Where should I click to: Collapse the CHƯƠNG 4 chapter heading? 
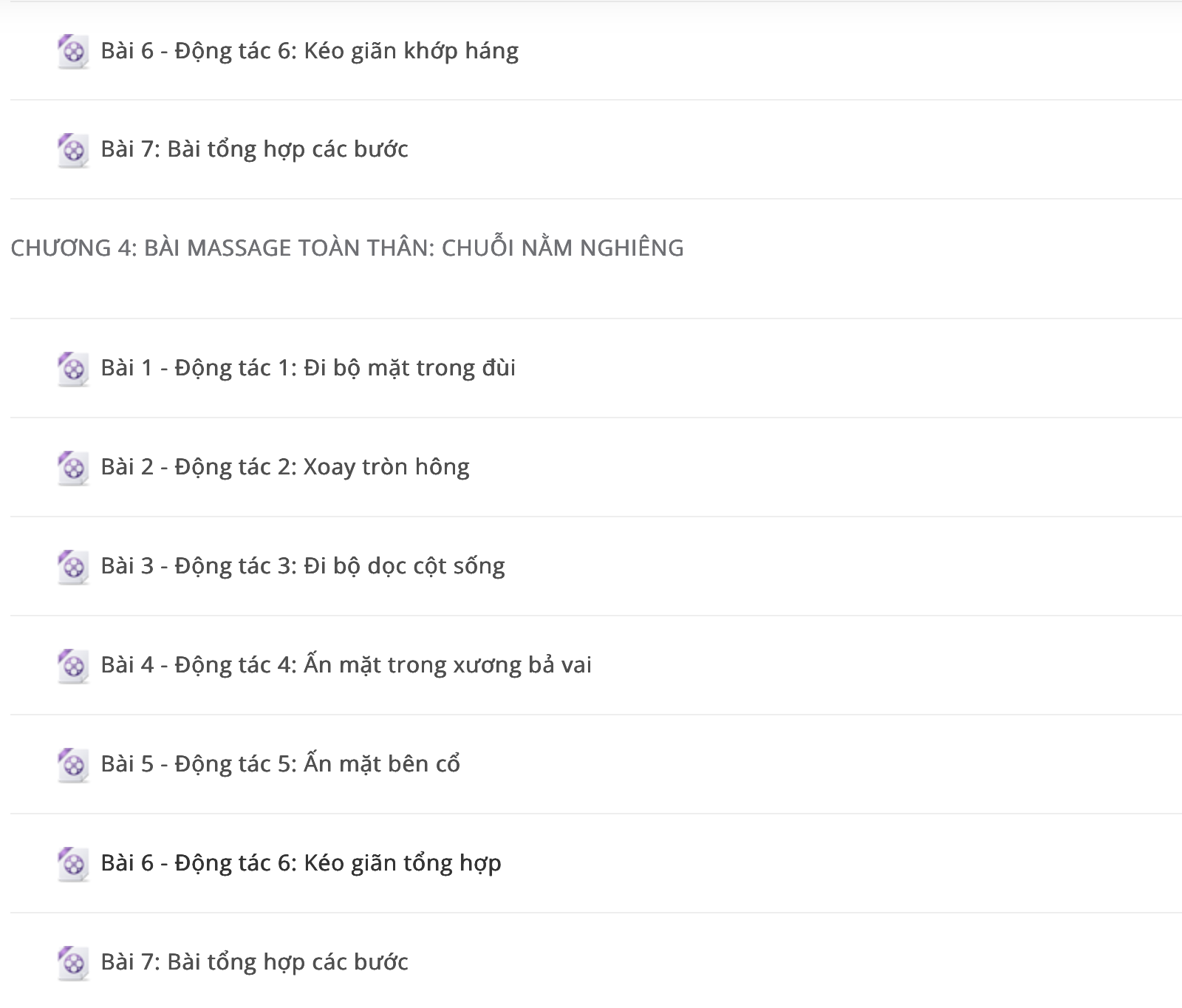[x=347, y=248]
